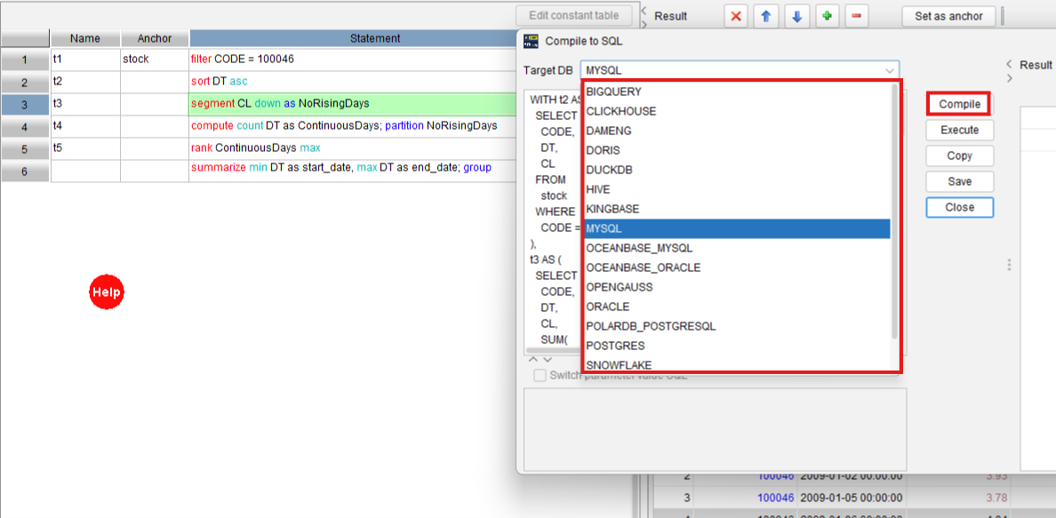The height and width of the screenshot is (518, 1056).
Task: Click the Close button in dialog
Action: pos(959,207)
